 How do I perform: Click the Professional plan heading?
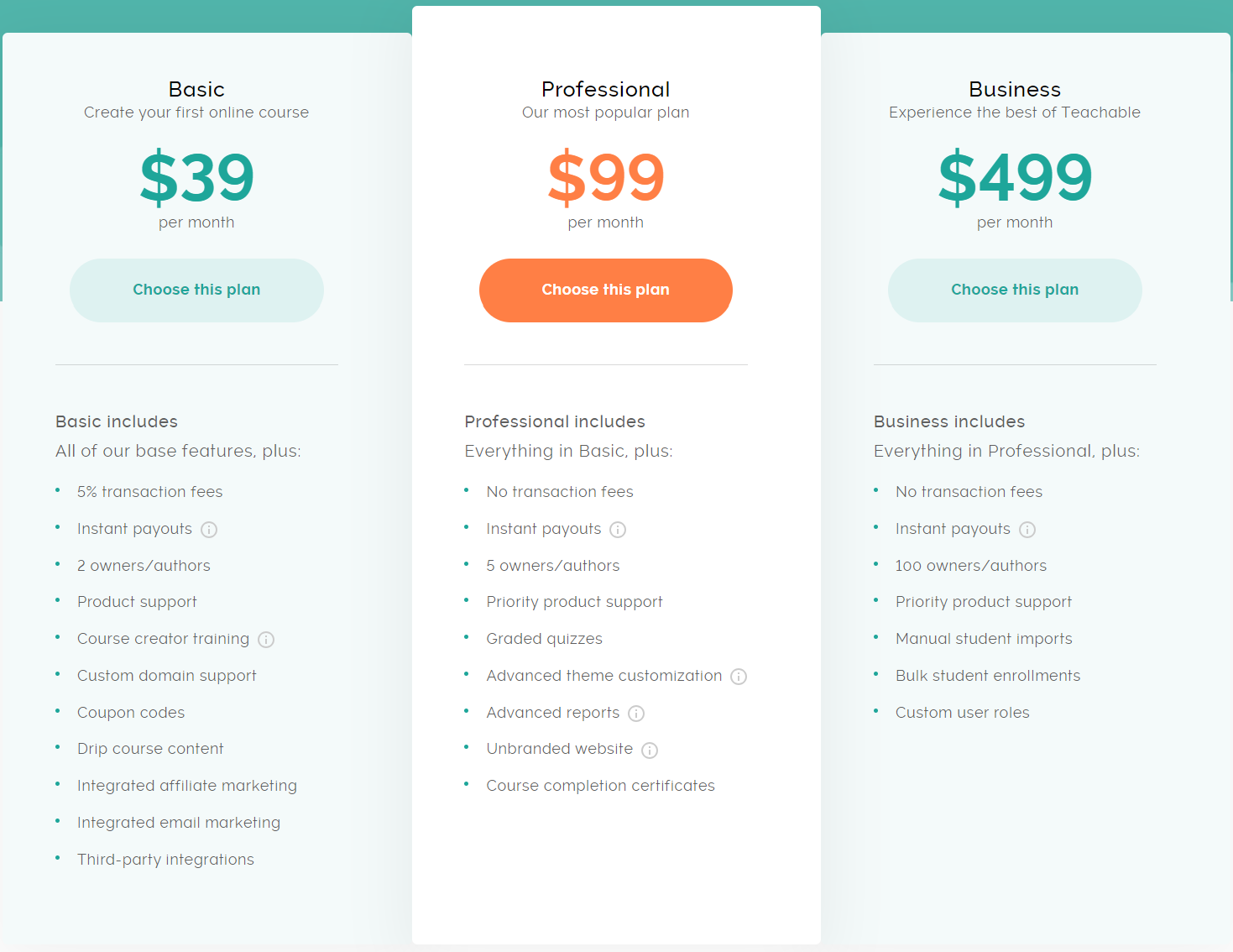(605, 89)
